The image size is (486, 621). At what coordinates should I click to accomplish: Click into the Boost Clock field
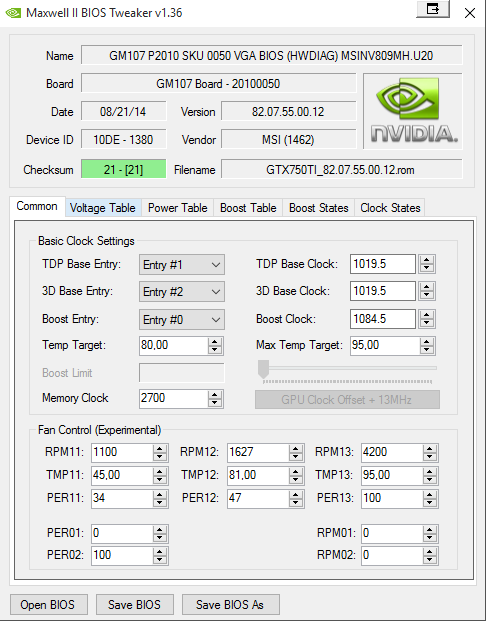click(383, 319)
